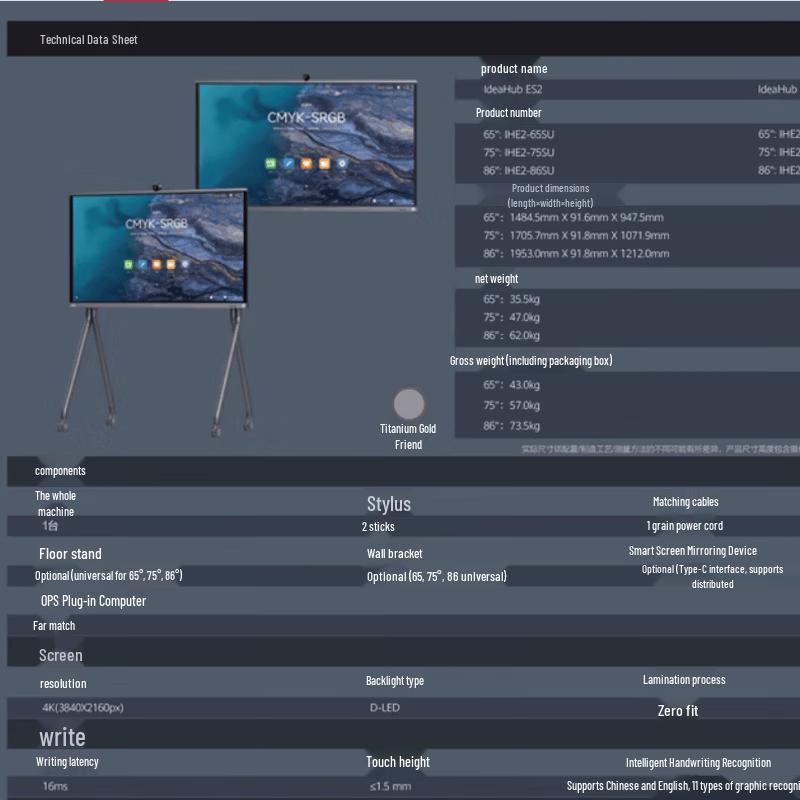Select the IdeaHub ES2 product name
This screenshot has width=800, height=800.
[x=513, y=89]
